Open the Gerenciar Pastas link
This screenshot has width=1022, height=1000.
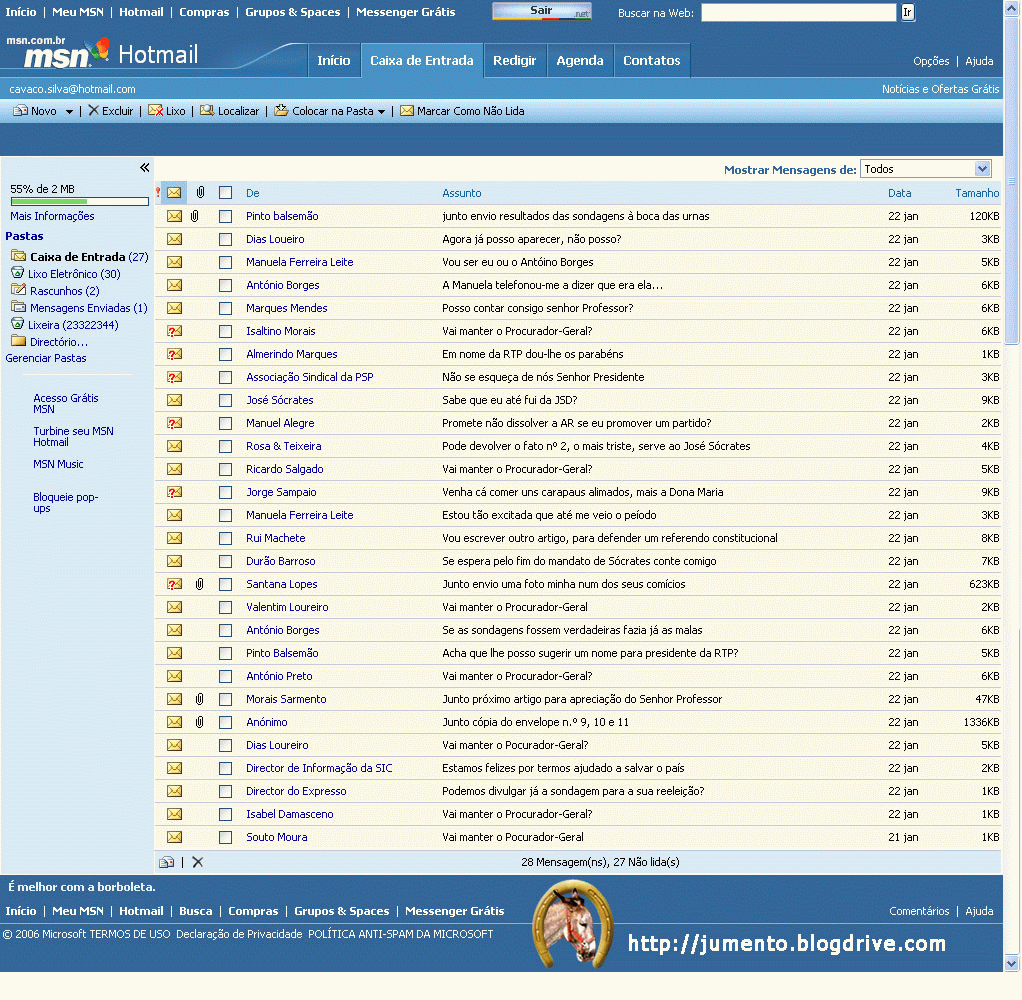[x=46, y=358]
